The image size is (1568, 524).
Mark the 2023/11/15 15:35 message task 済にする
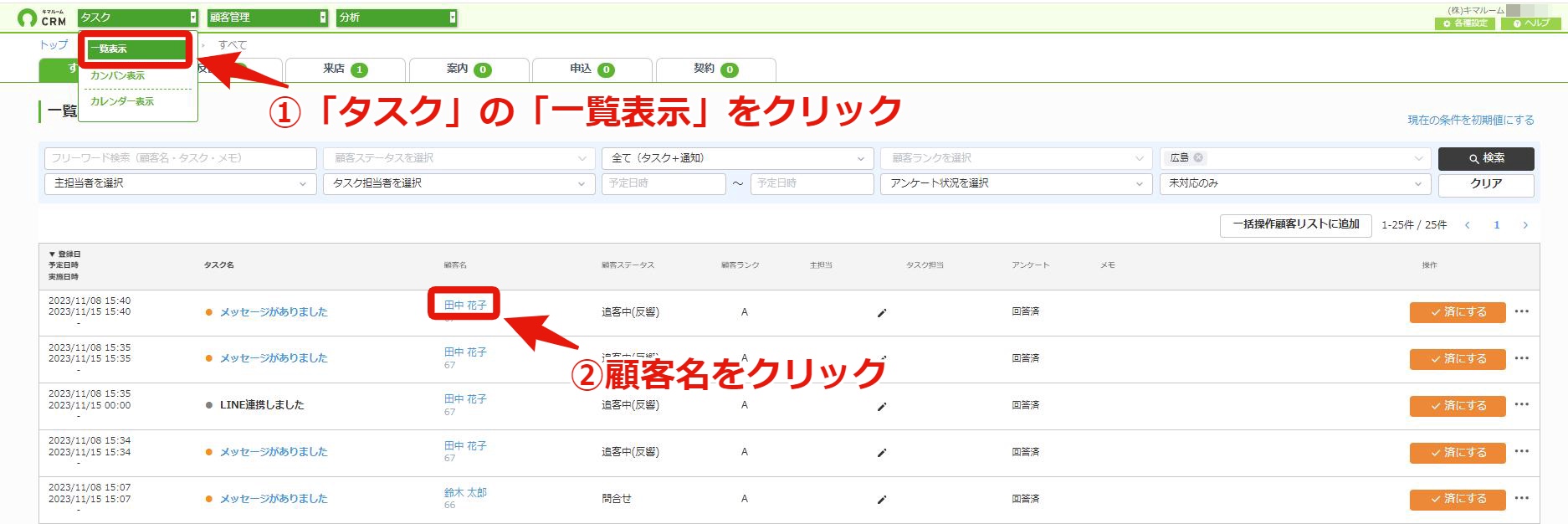(x=1458, y=359)
